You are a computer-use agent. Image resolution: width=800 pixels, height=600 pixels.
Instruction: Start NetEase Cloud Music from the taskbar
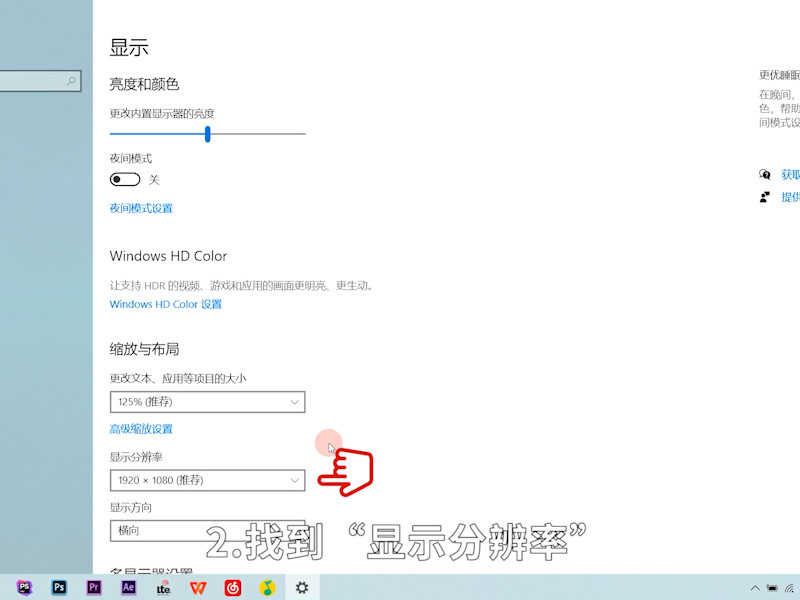click(233, 588)
